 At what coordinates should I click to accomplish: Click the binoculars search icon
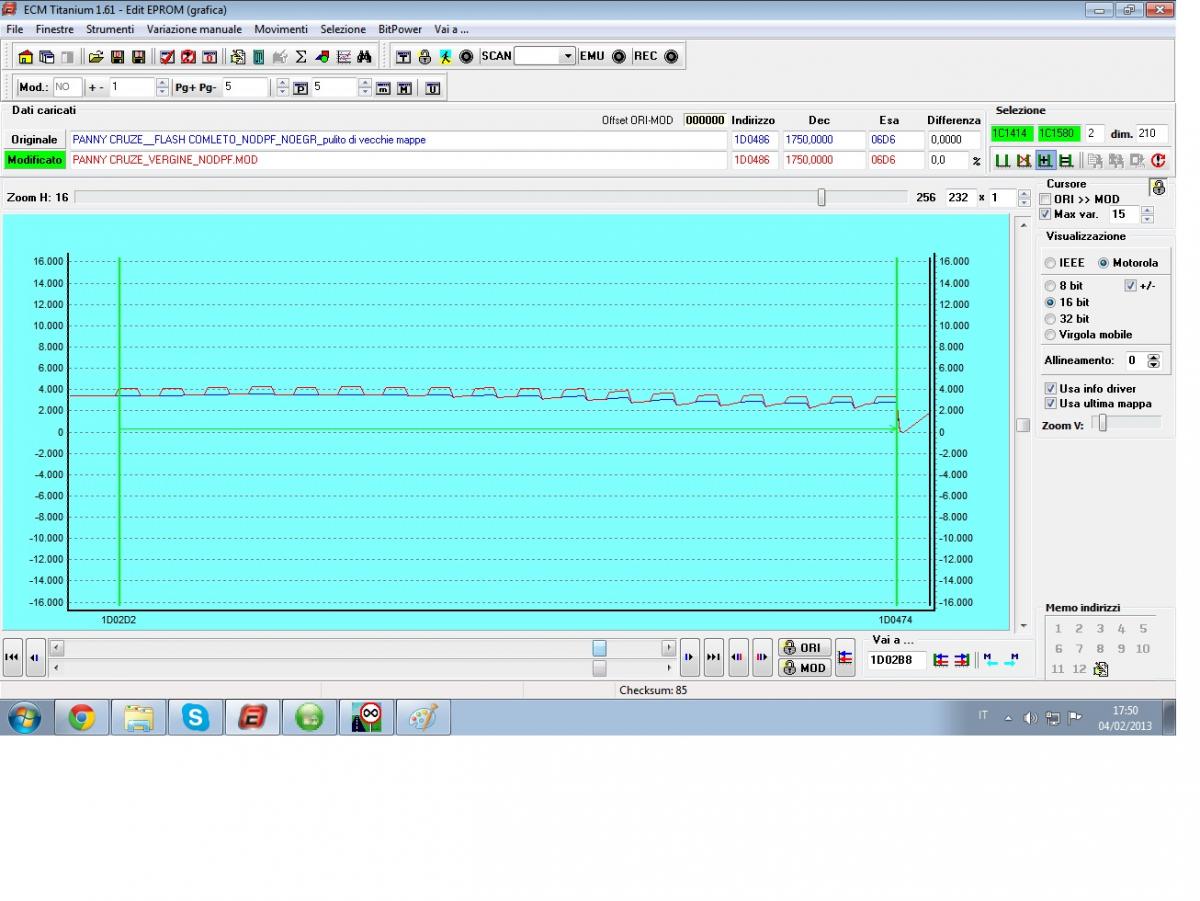[x=364, y=57]
